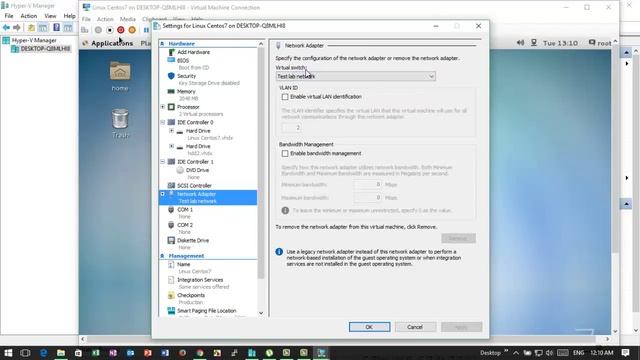
Task: Open Action menu in Hyper-V Manager
Action: coord(29,16)
